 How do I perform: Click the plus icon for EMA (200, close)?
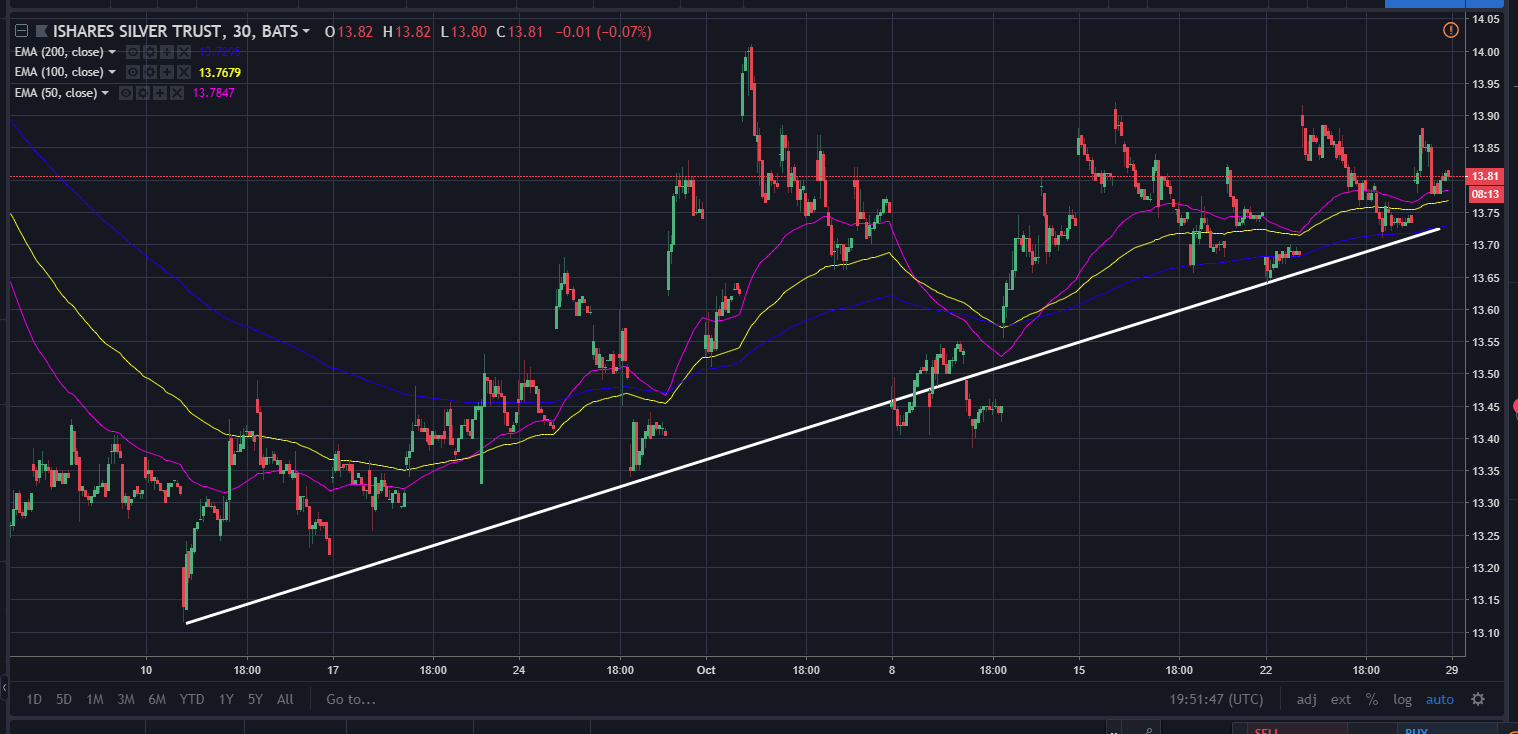(x=168, y=52)
